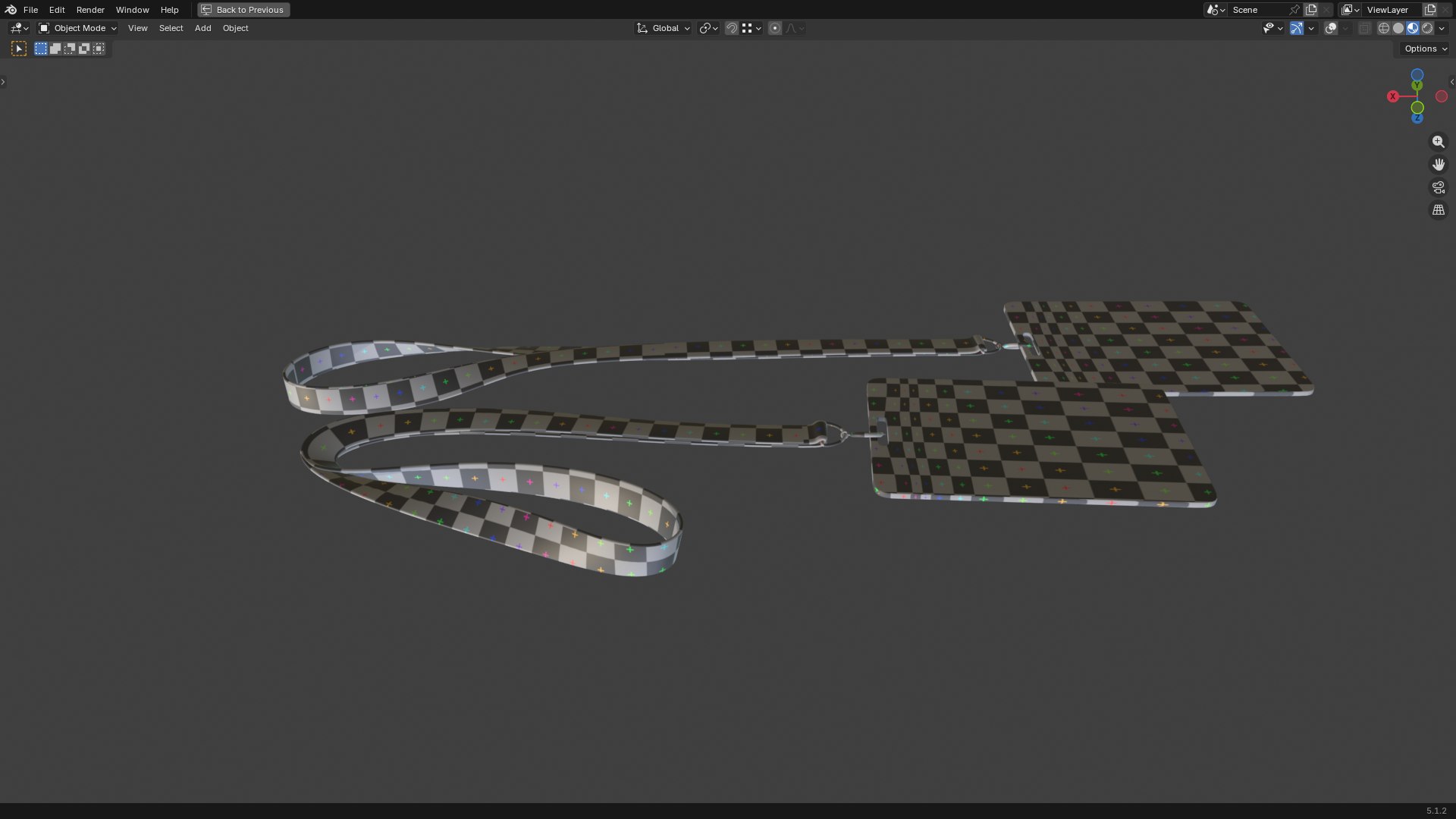Switch perspective/orthographic grid icon
Viewport: 1456px width, 819px height.
1438,210
